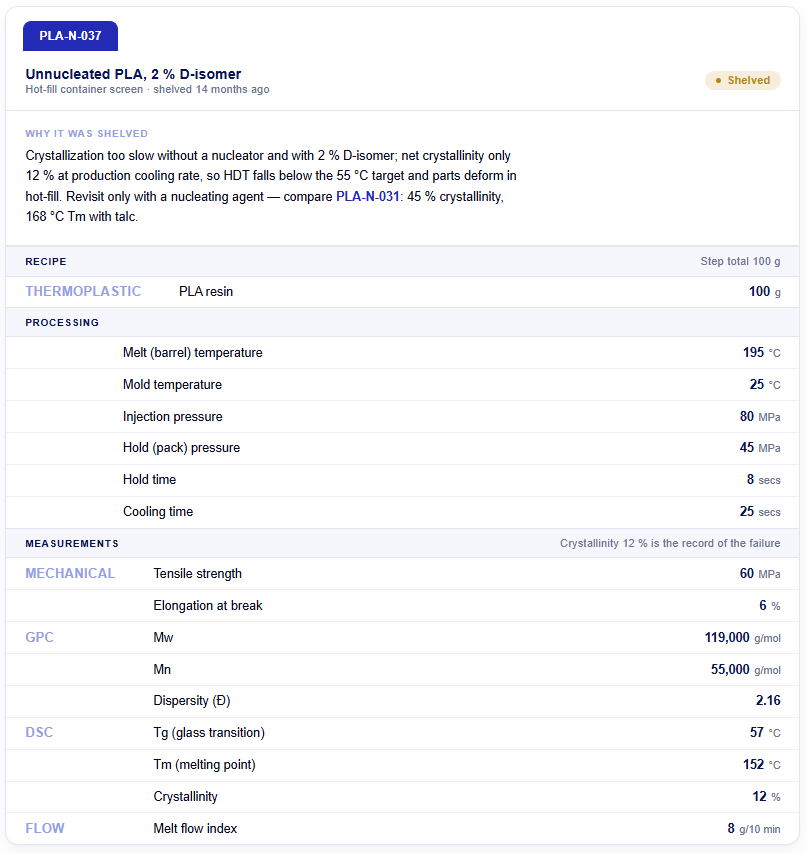Click the 100 g amount for PLA resin
Image resolution: width=807 pixels, height=853 pixels.
click(x=765, y=292)
